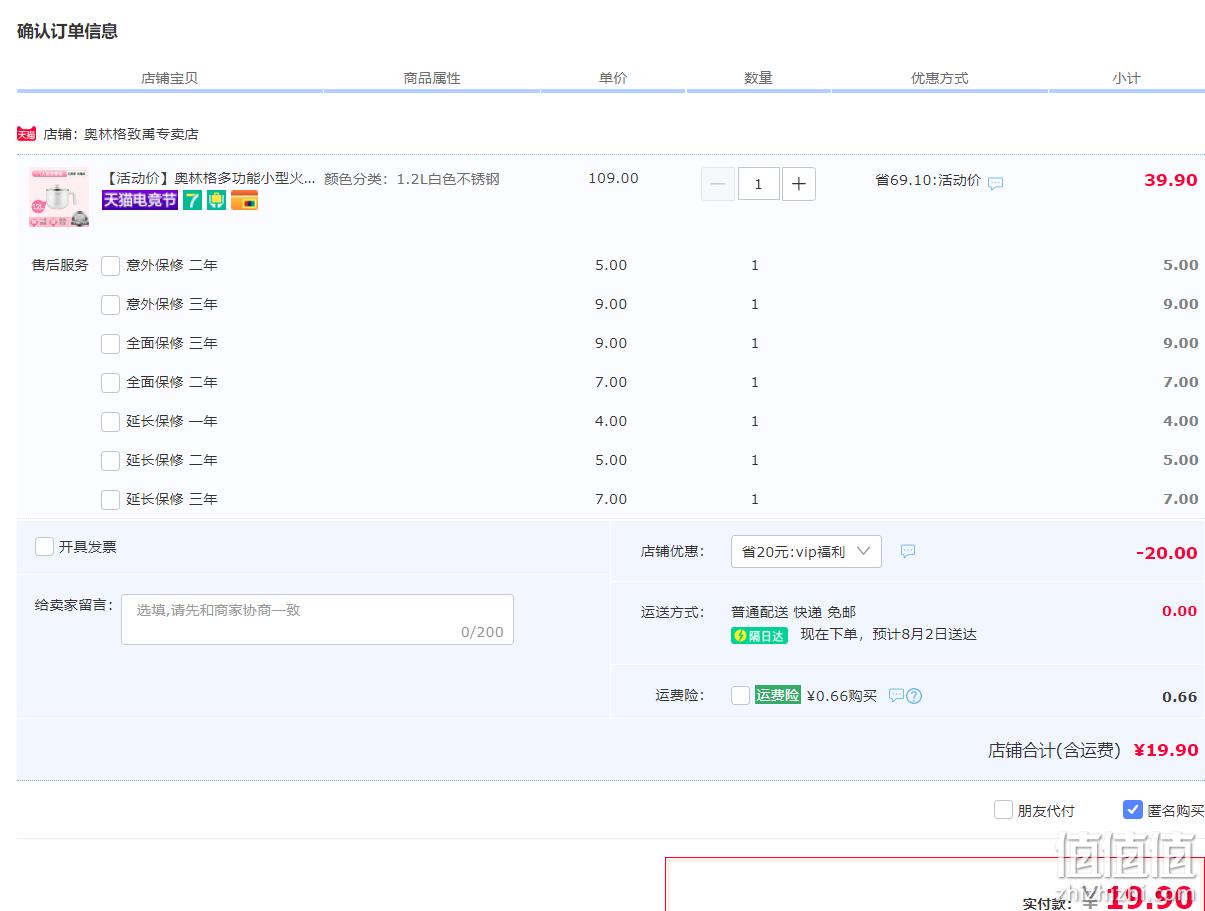This screenshot has width=1205, height=911.
Task: Click the 预计8月2日送达 delivery estimate
Action: 924,634
